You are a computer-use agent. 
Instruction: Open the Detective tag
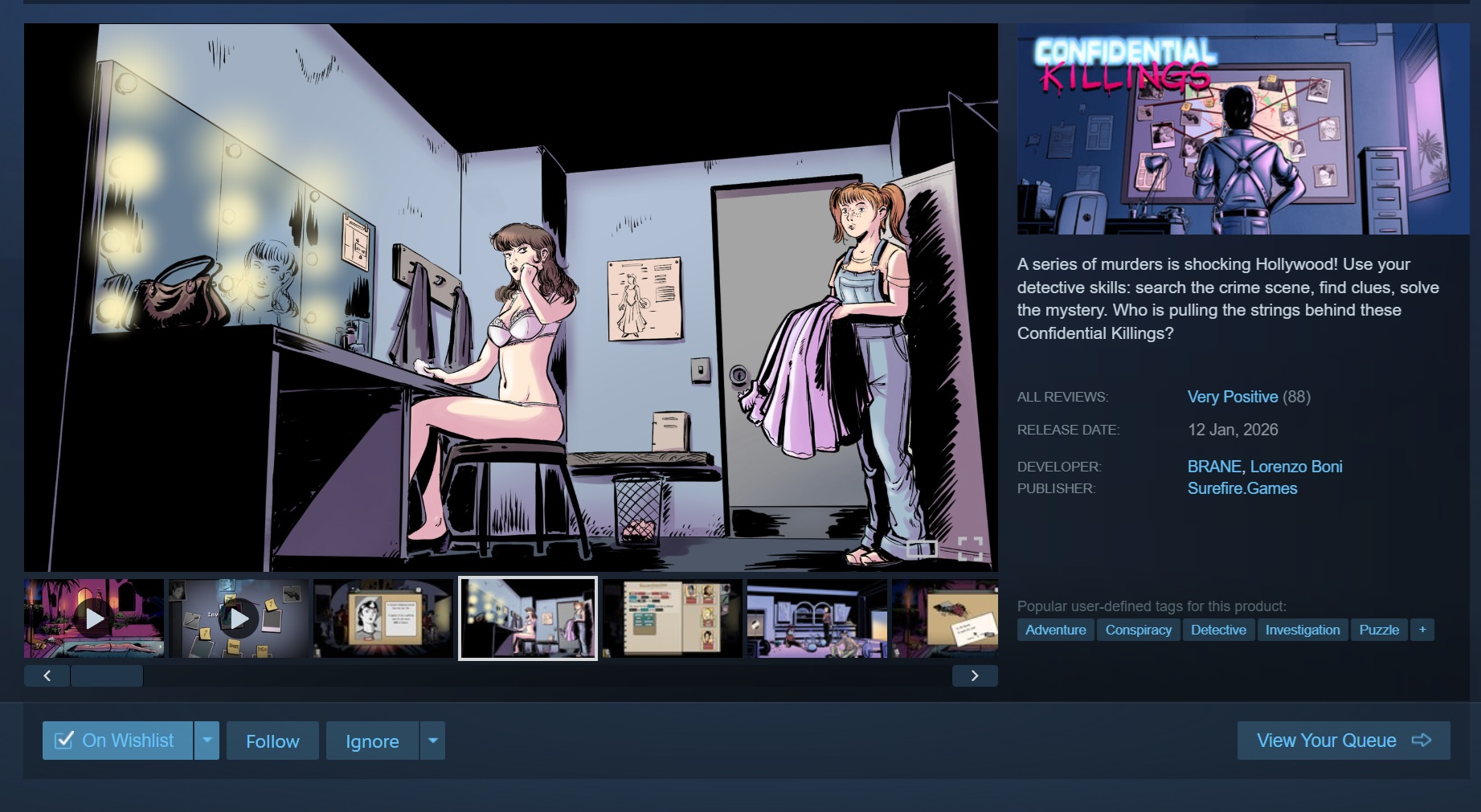click(x=1218, y=630)
